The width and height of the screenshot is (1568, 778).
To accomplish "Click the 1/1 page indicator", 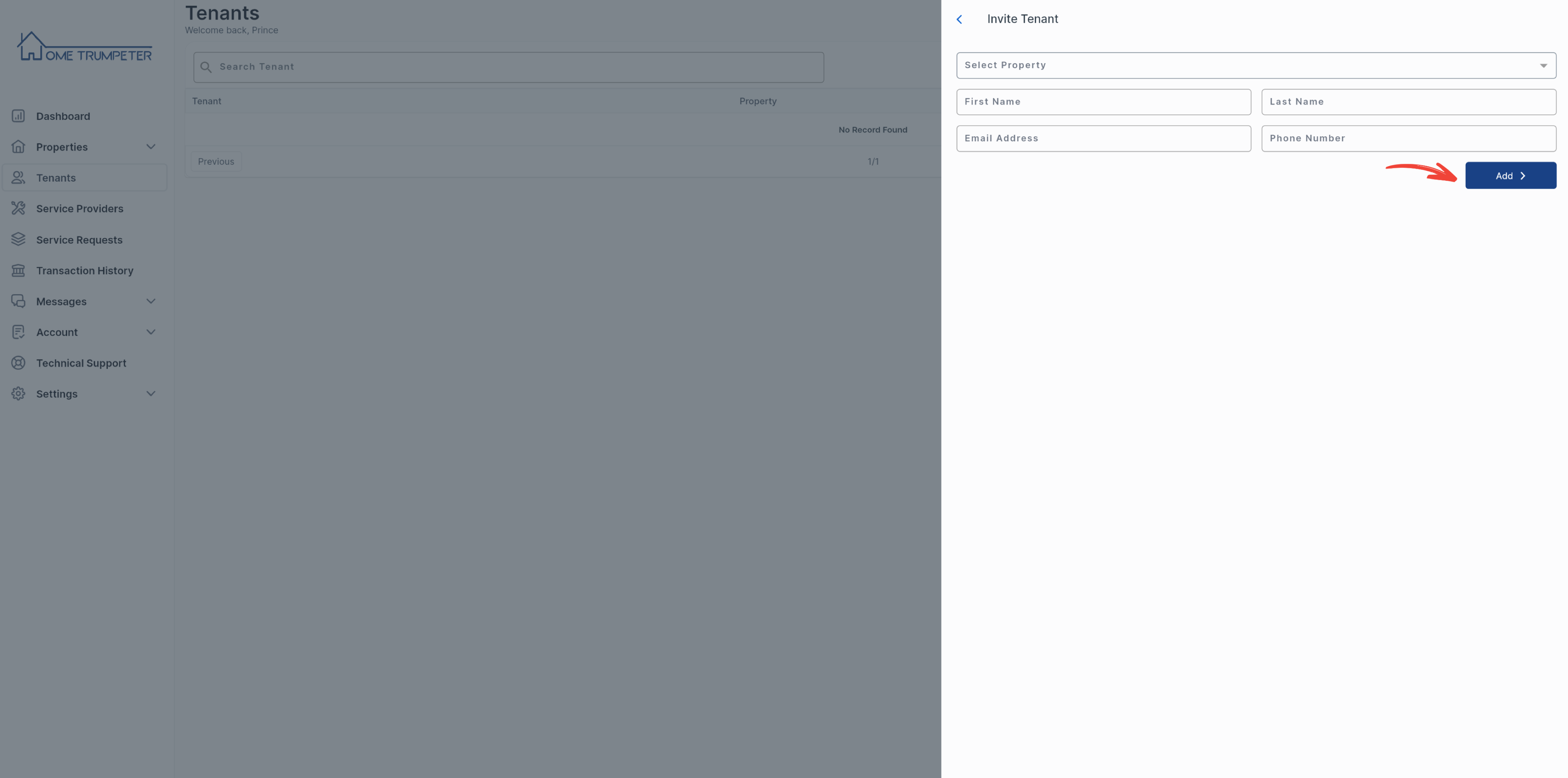I will (x=873, y=161).
